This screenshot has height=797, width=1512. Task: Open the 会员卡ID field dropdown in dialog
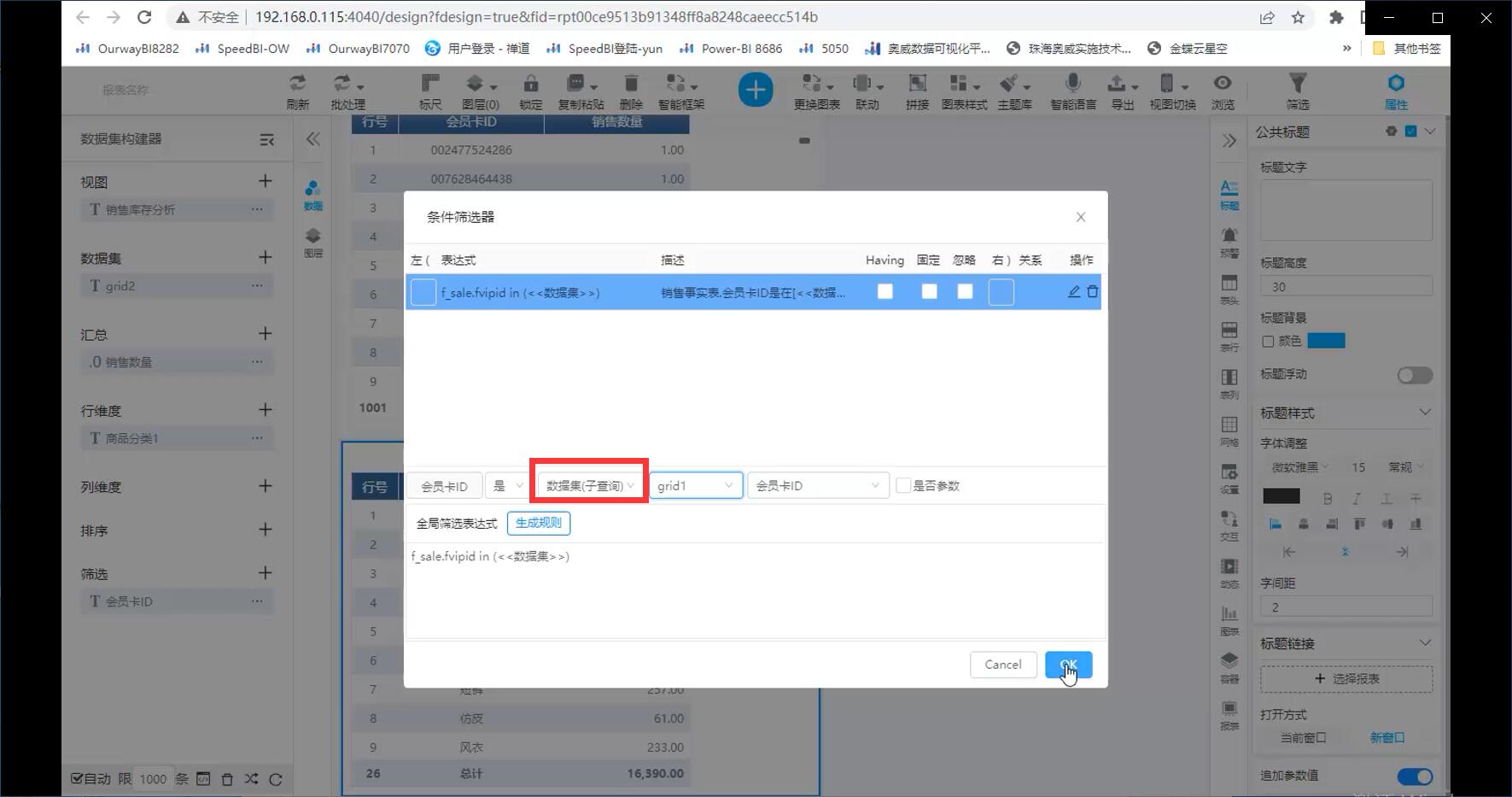click(818, 486)
